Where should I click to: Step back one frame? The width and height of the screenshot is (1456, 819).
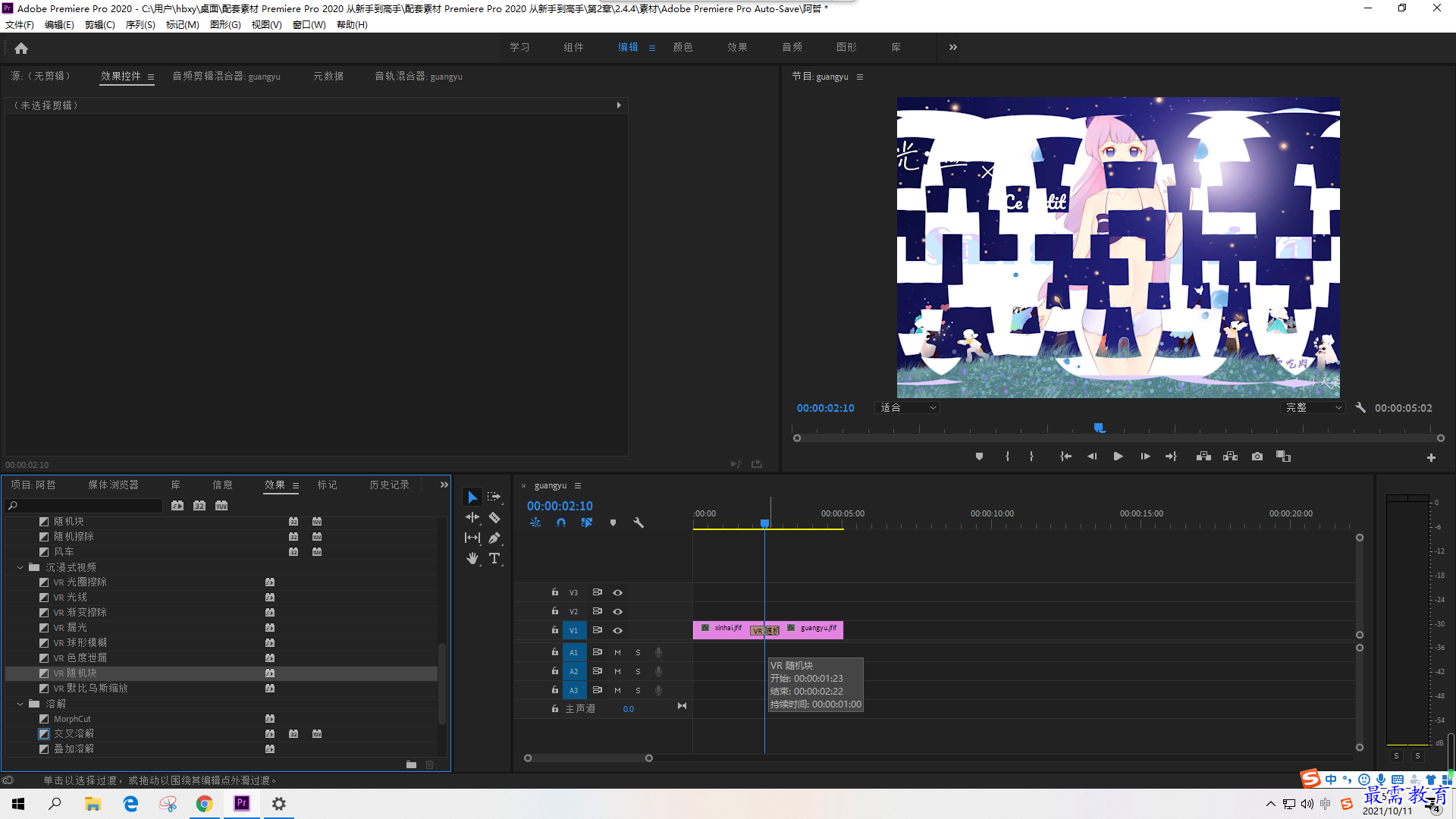(x=1092, y=457)
